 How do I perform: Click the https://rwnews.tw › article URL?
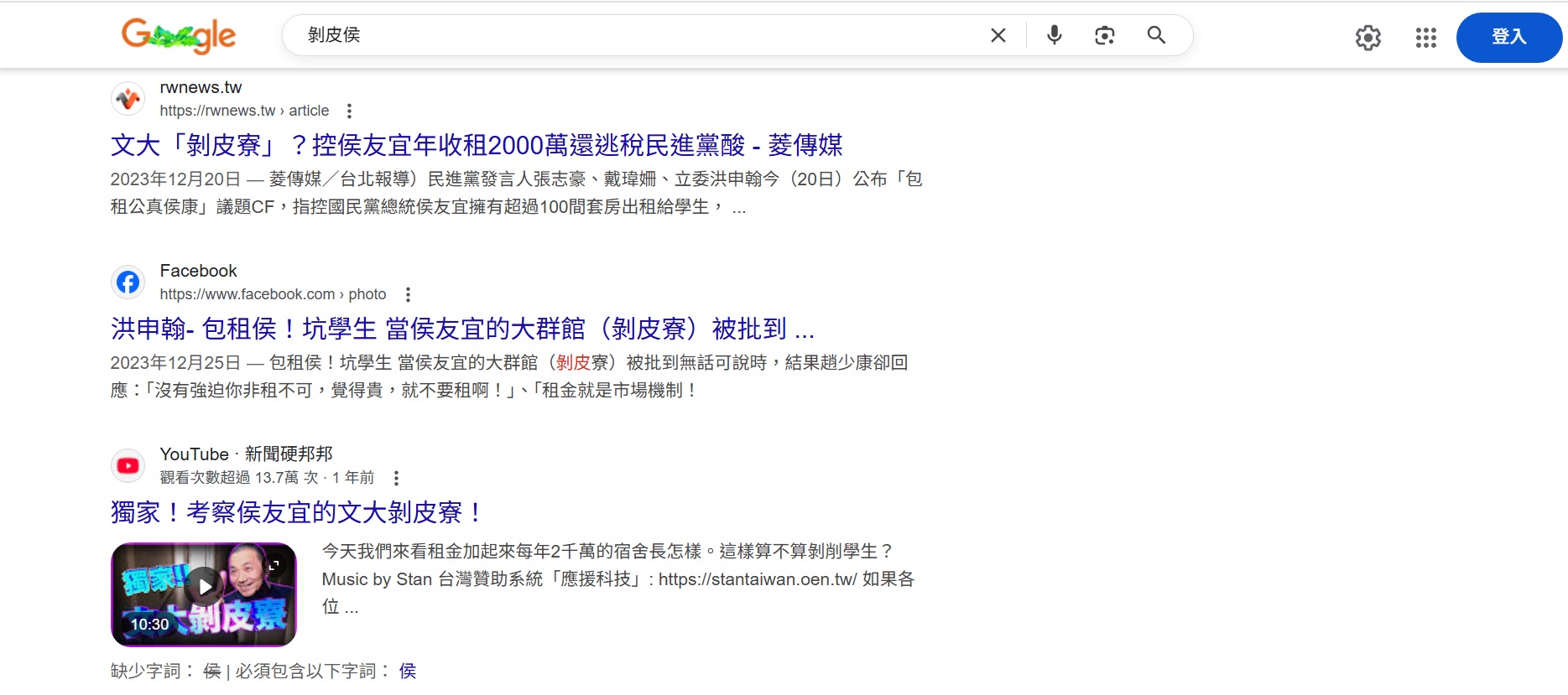pos(244,111)
